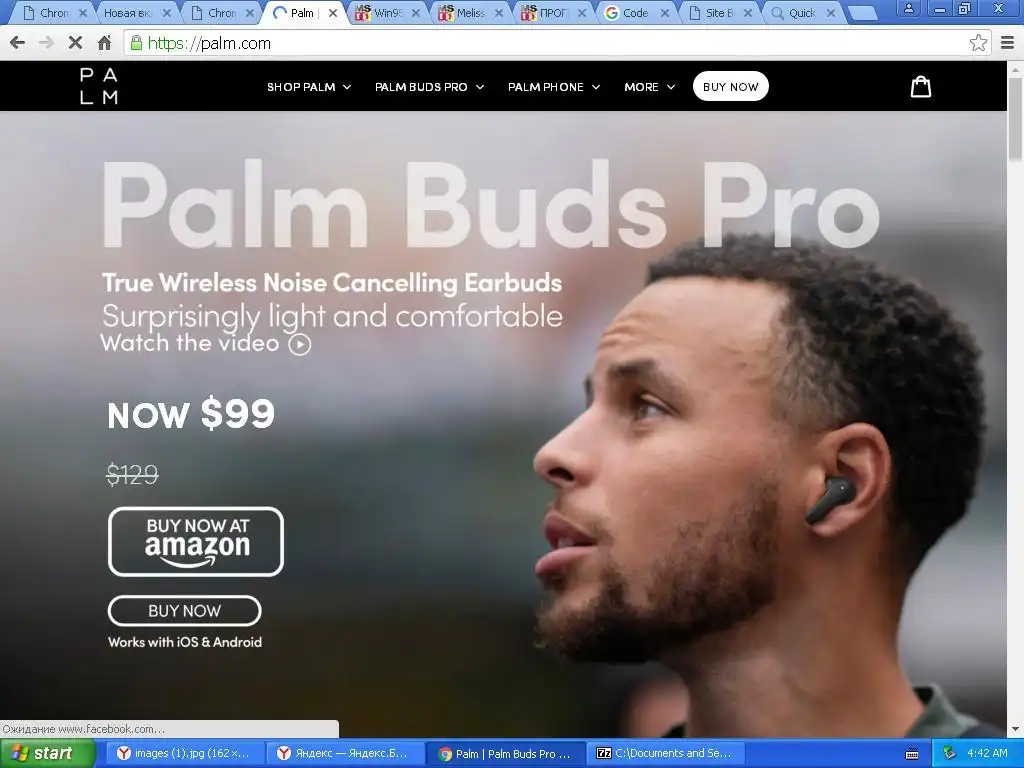This screenshot has height=768, width=1024.
Task: Open the shopping bag cart icon
Action: tap(921, 86)
